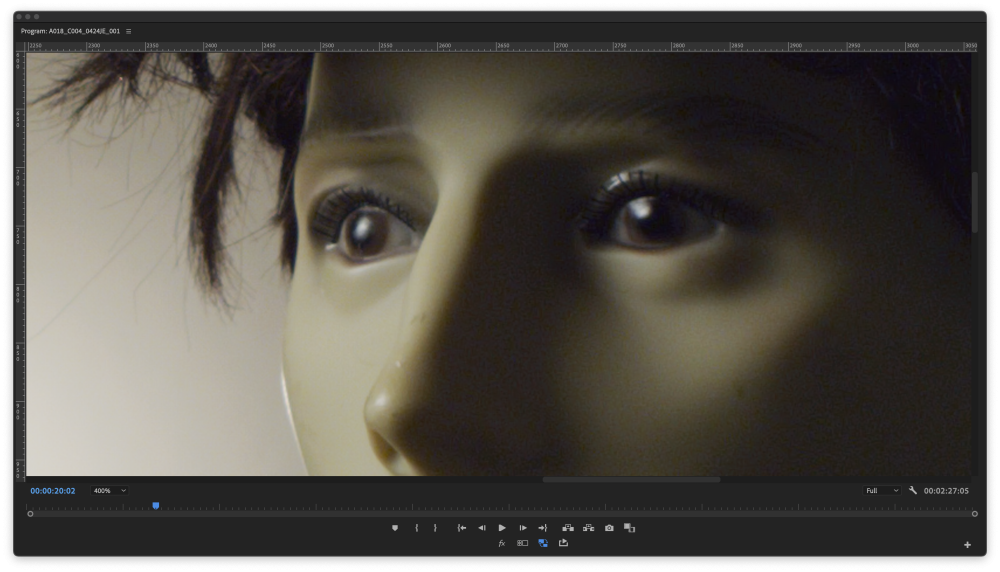Open the Program panel hamburger menu
The height and width of the screenshot is (572, 1000).
pos(128,31)
